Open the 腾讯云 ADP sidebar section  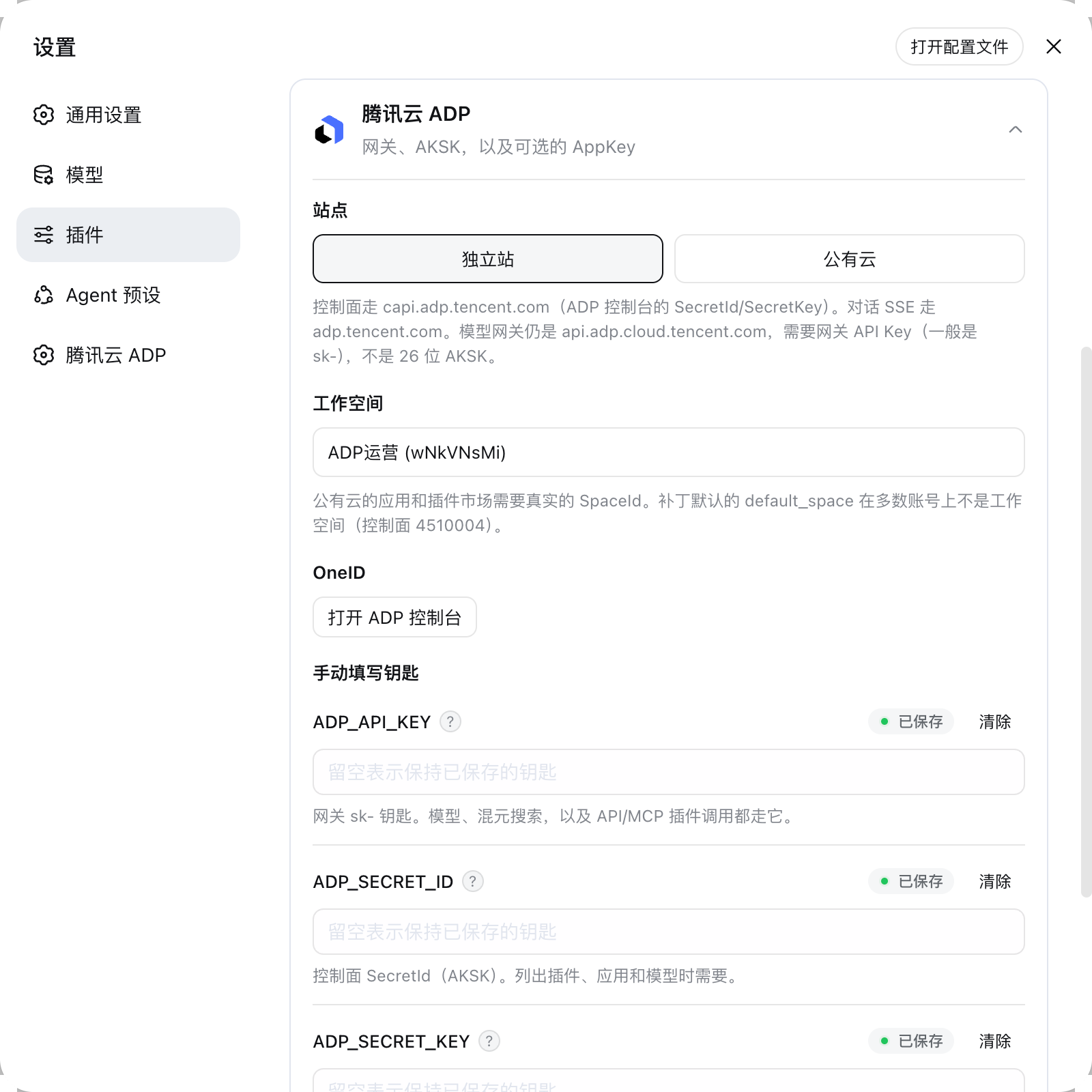pyautogui.click(x=128, y=355)
